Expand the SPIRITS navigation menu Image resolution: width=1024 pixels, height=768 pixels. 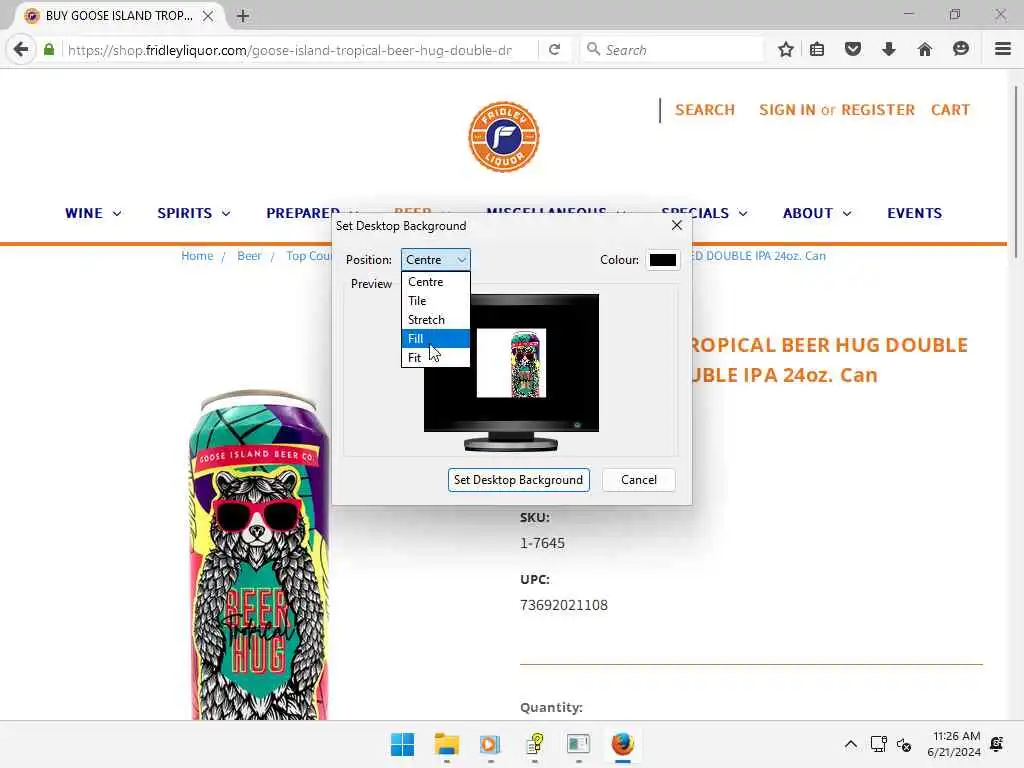tap(194, 213)
